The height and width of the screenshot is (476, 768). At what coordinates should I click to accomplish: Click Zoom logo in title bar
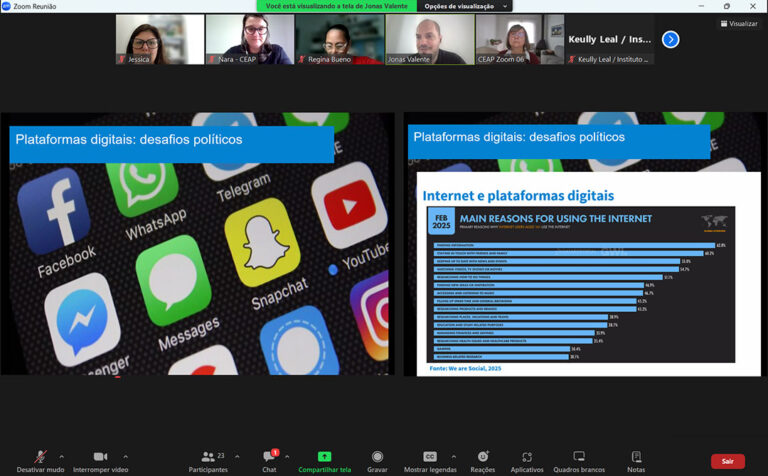point(6,6)
